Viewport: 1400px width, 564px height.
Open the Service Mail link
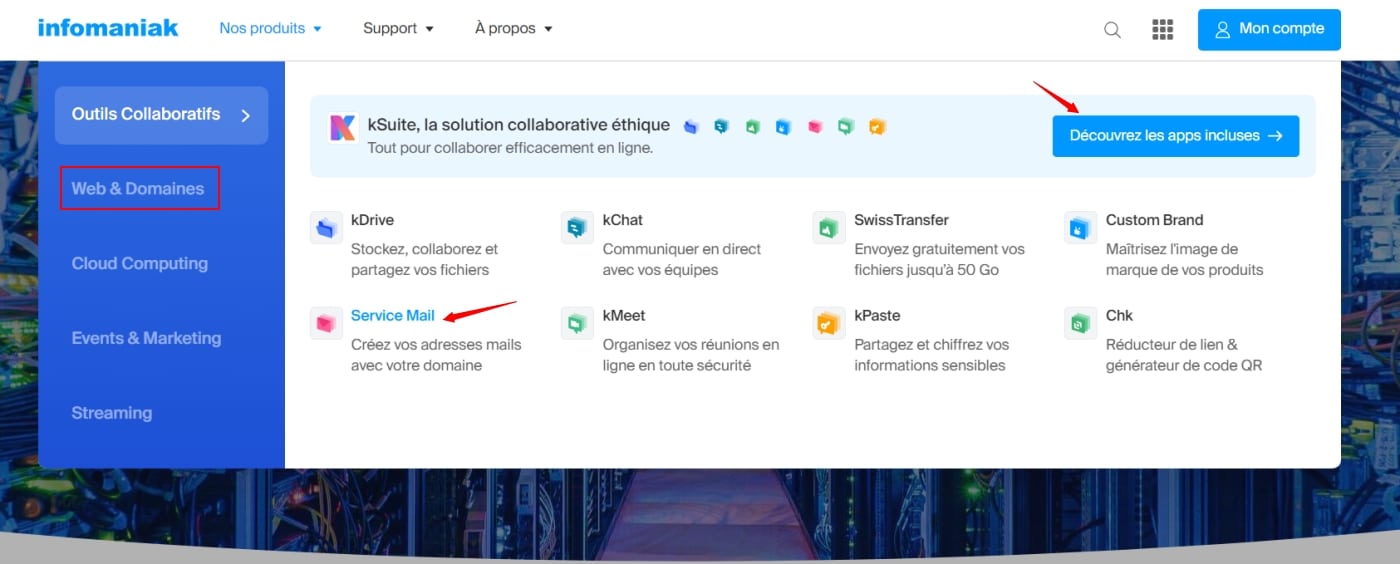pyautogui.click(x=393, y=315)
